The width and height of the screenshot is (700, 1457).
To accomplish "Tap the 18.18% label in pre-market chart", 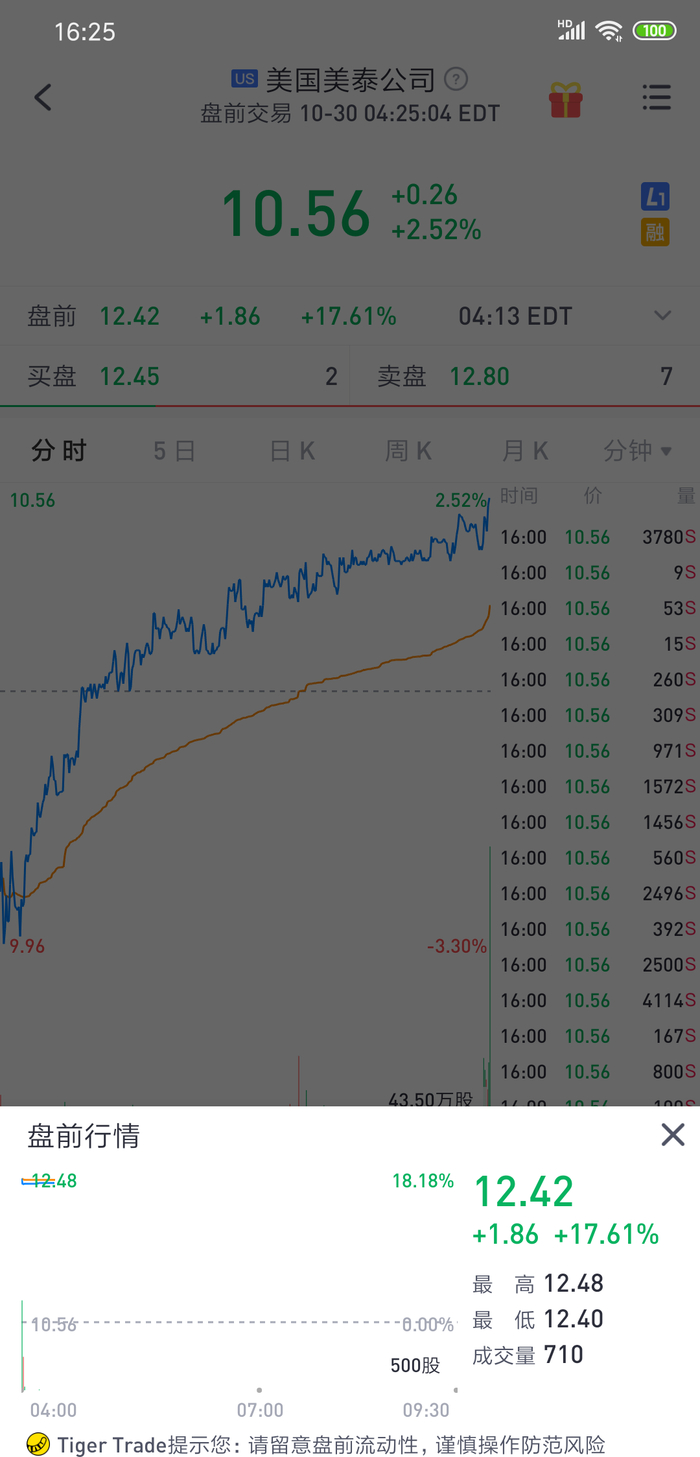I will 423,1181.
